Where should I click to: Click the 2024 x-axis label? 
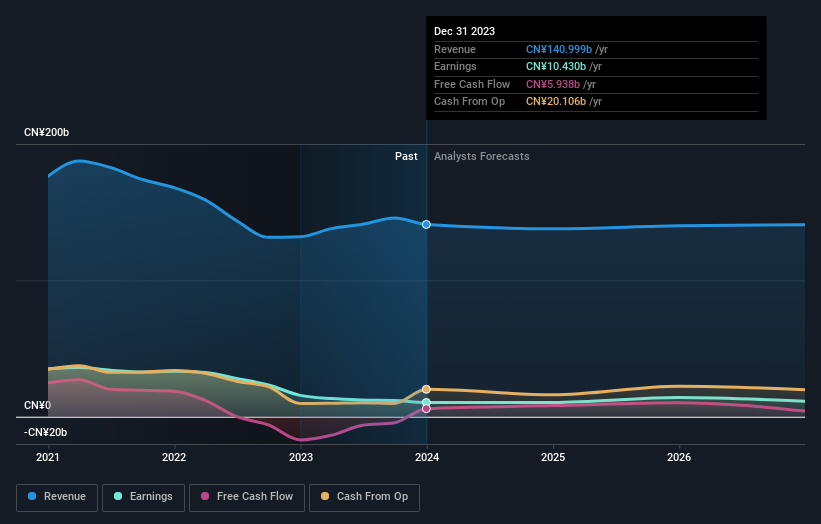[x=427, y=458]
